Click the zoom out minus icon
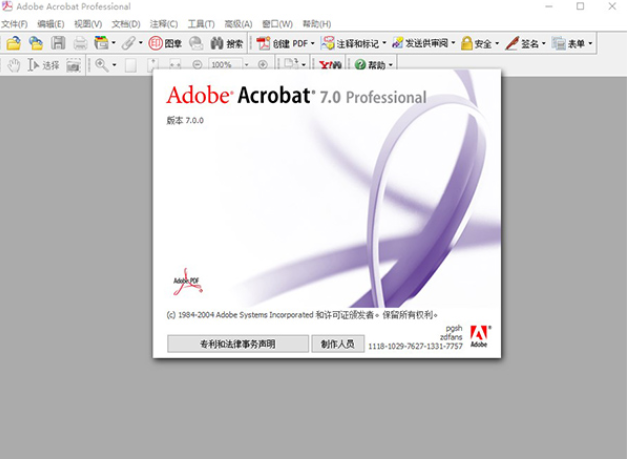Viewport: 629px width, 459px height. click(197, 65)
